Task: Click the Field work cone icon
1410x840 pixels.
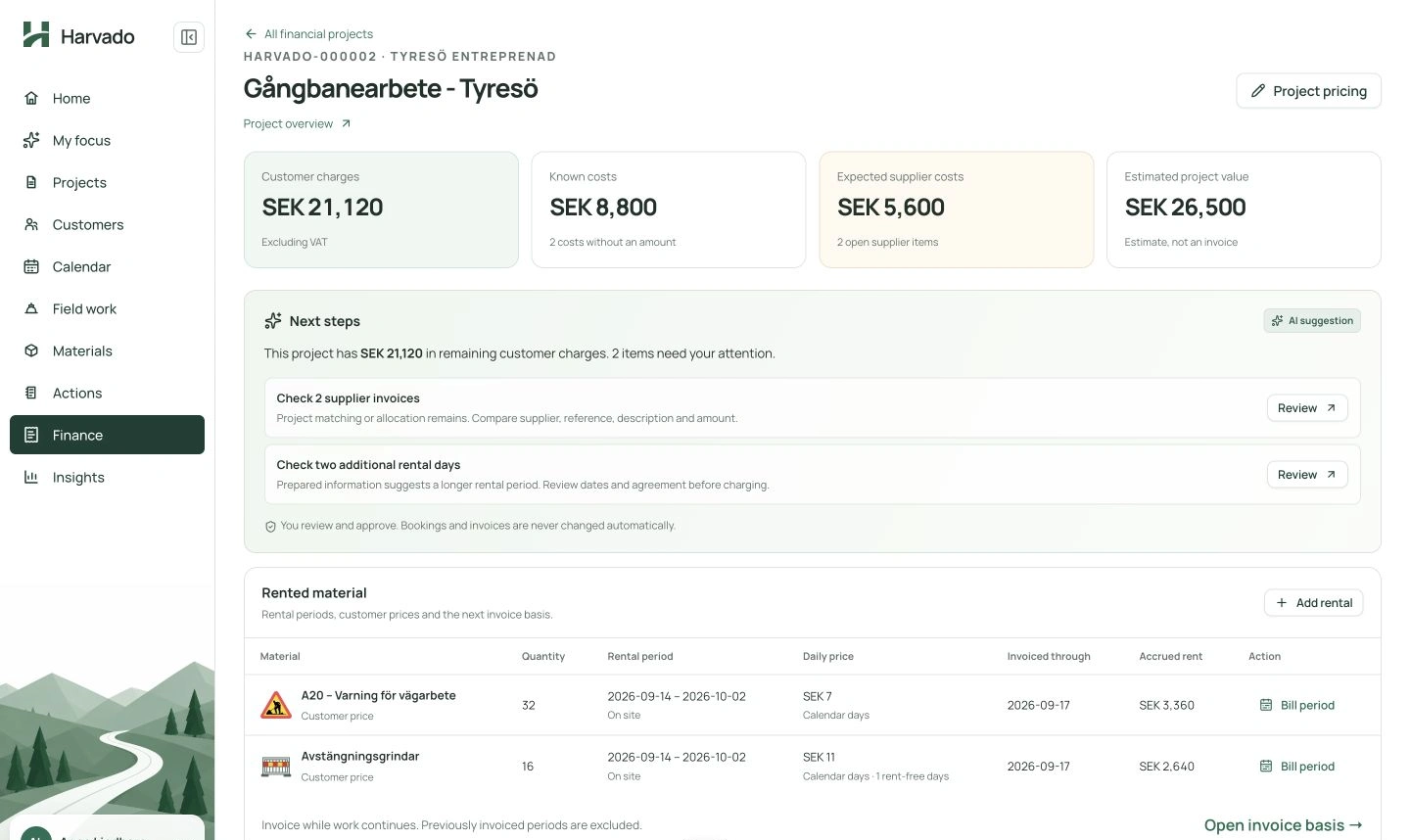Action: click(x=31, y=308)
